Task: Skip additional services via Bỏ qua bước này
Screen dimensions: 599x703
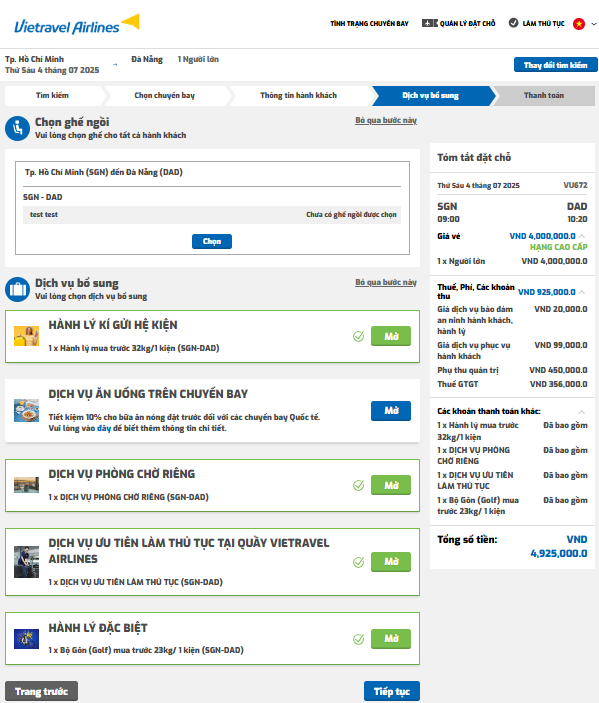Action: pyautogui.click(x=386, y=282)
